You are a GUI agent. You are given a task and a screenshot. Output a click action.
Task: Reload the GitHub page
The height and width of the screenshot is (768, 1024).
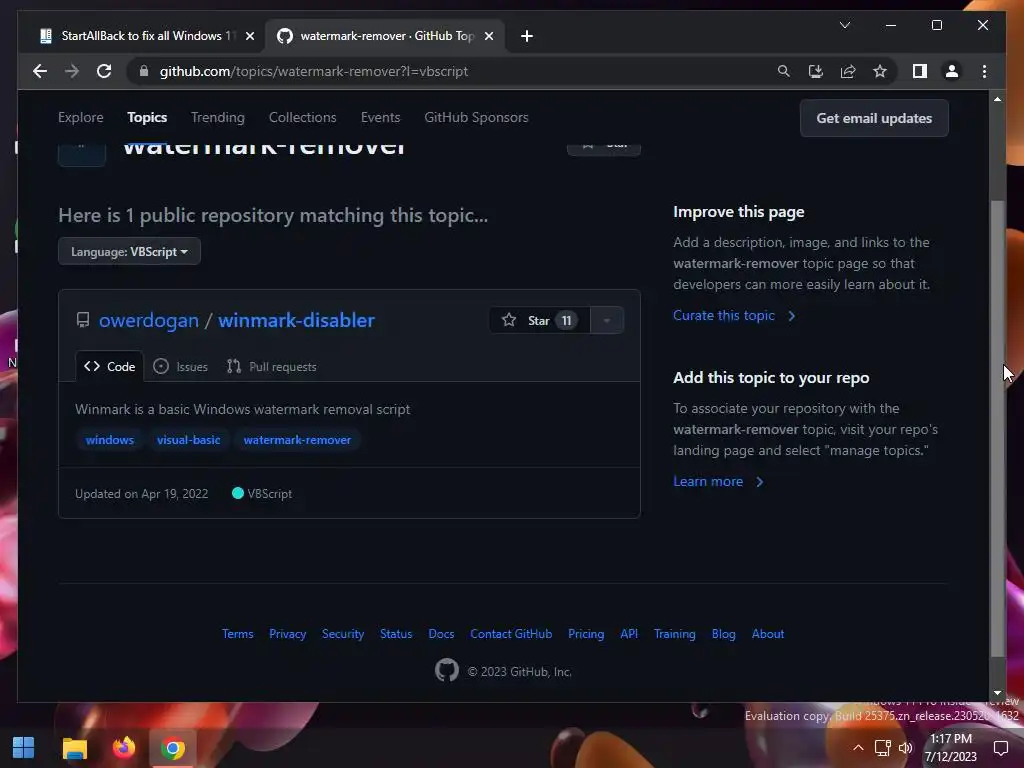pos(104,71)
